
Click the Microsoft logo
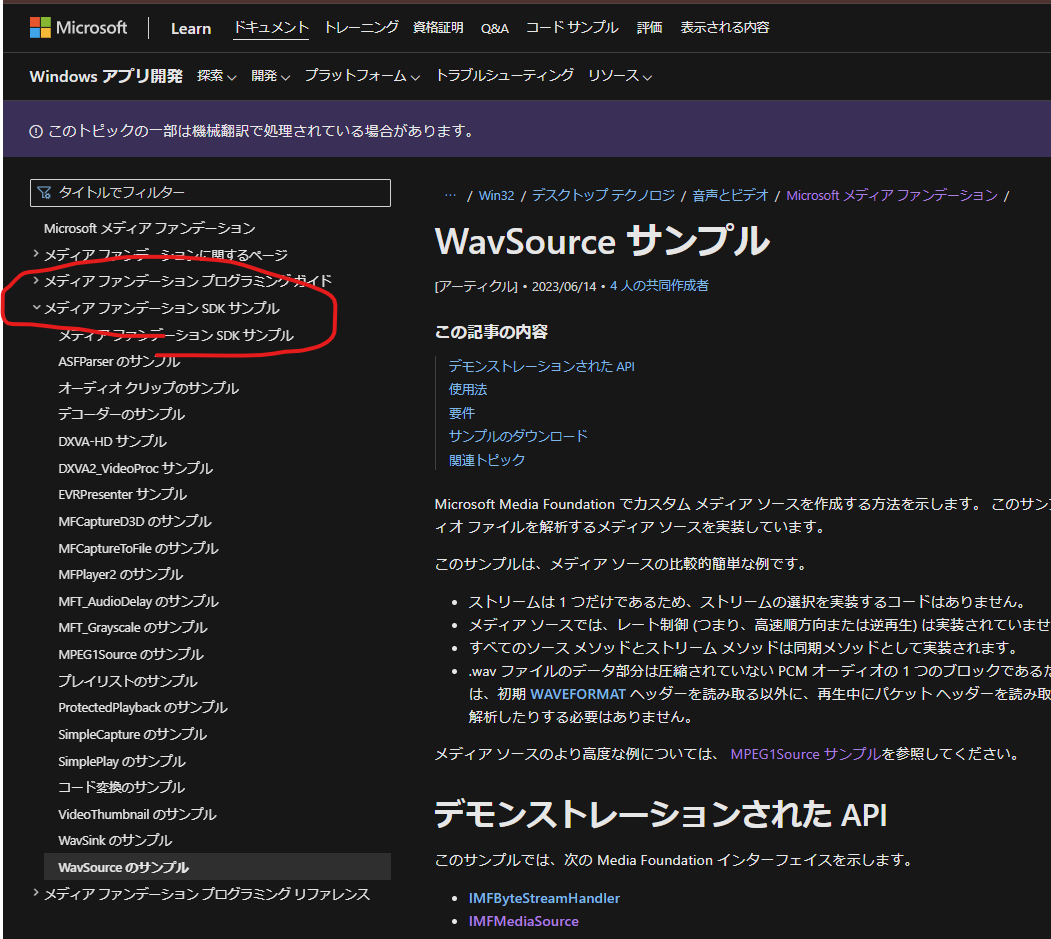pyautogui.click(x=78, y=27)
